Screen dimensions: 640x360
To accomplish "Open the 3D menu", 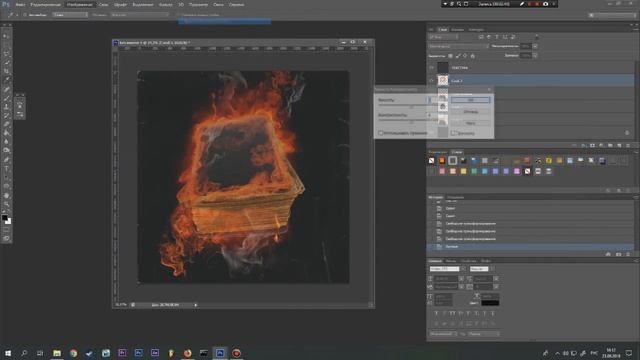I will pyautogui.click(x=181, y=4).
